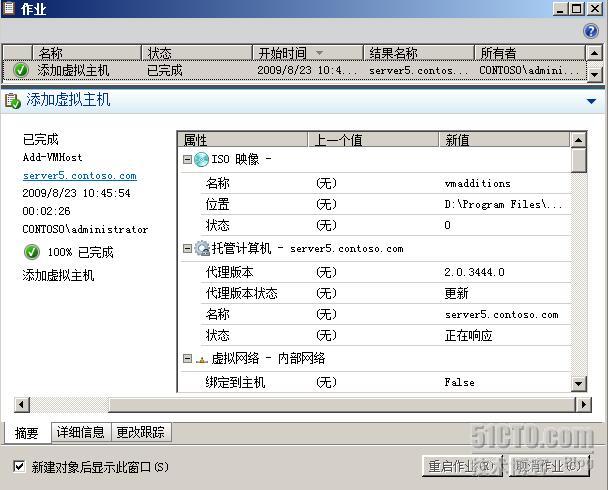The height and width of the screenshot is (490, 608).
Task: Click the 2009/8/23 10:45:54 timestamp text
Action: point(76,193)
